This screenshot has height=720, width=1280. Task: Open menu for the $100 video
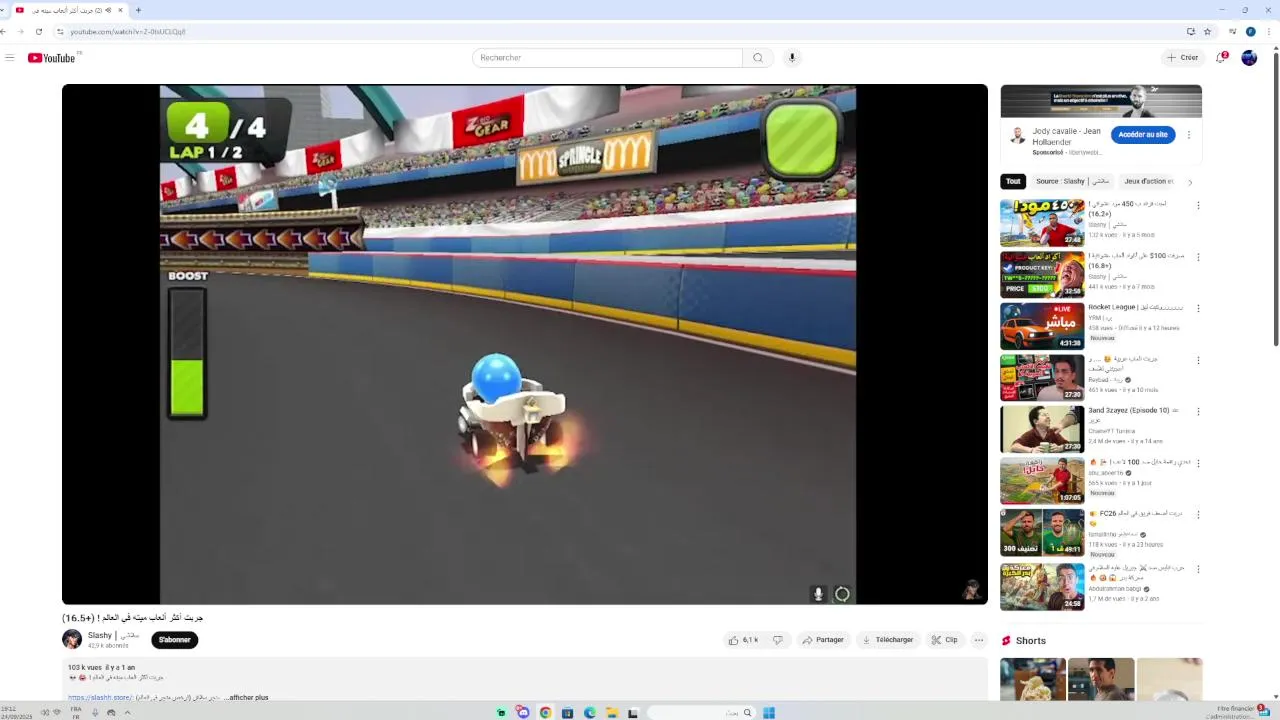tap(1198, 257)
